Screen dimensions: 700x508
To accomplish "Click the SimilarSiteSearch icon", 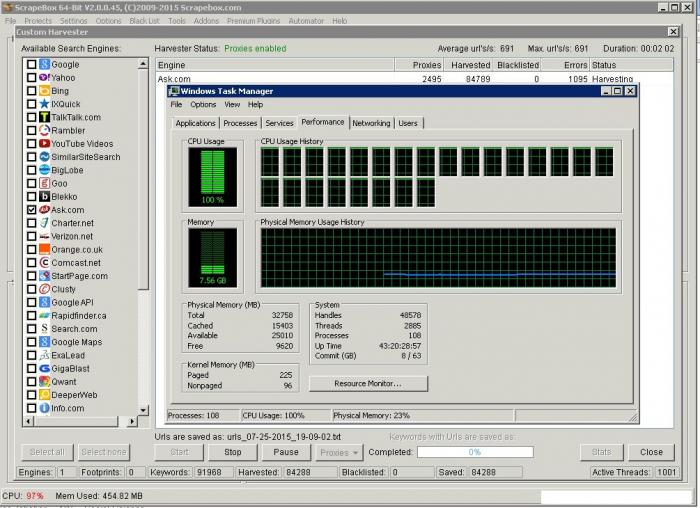I will pos(44,157).
